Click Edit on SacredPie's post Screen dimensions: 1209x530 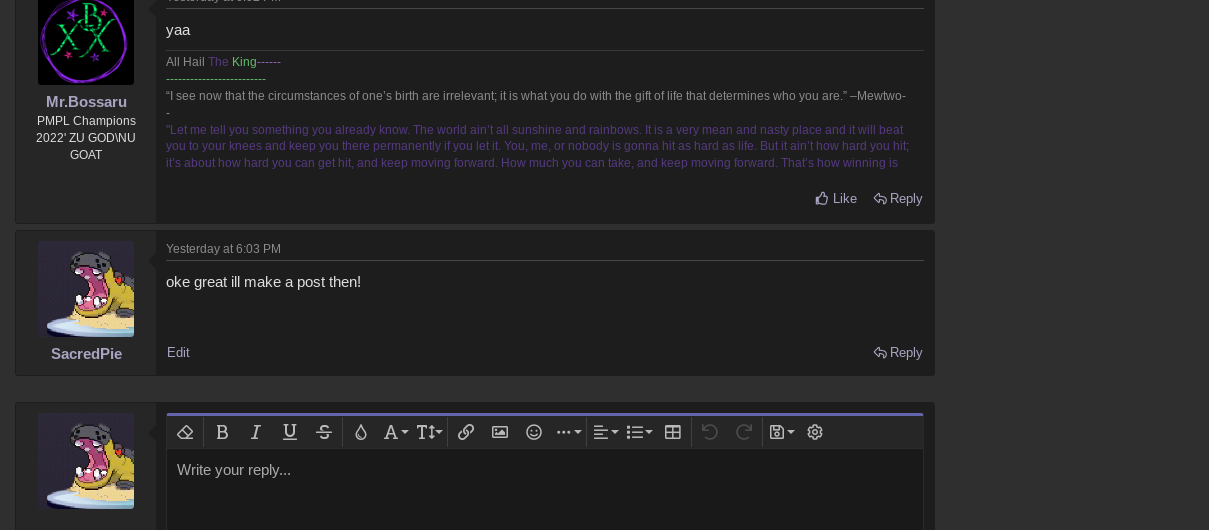point(178,353)
